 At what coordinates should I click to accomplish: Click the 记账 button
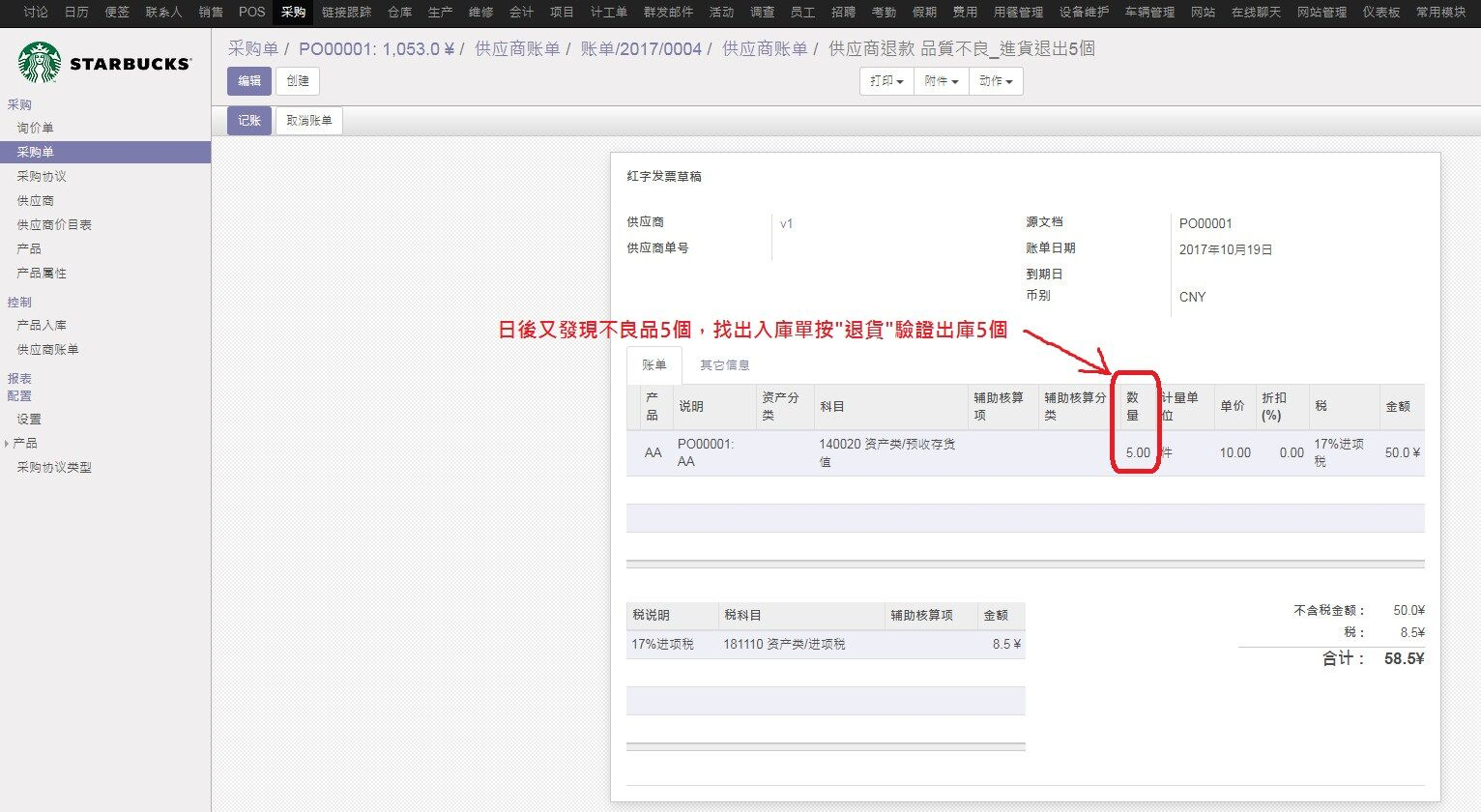(249, 121)
